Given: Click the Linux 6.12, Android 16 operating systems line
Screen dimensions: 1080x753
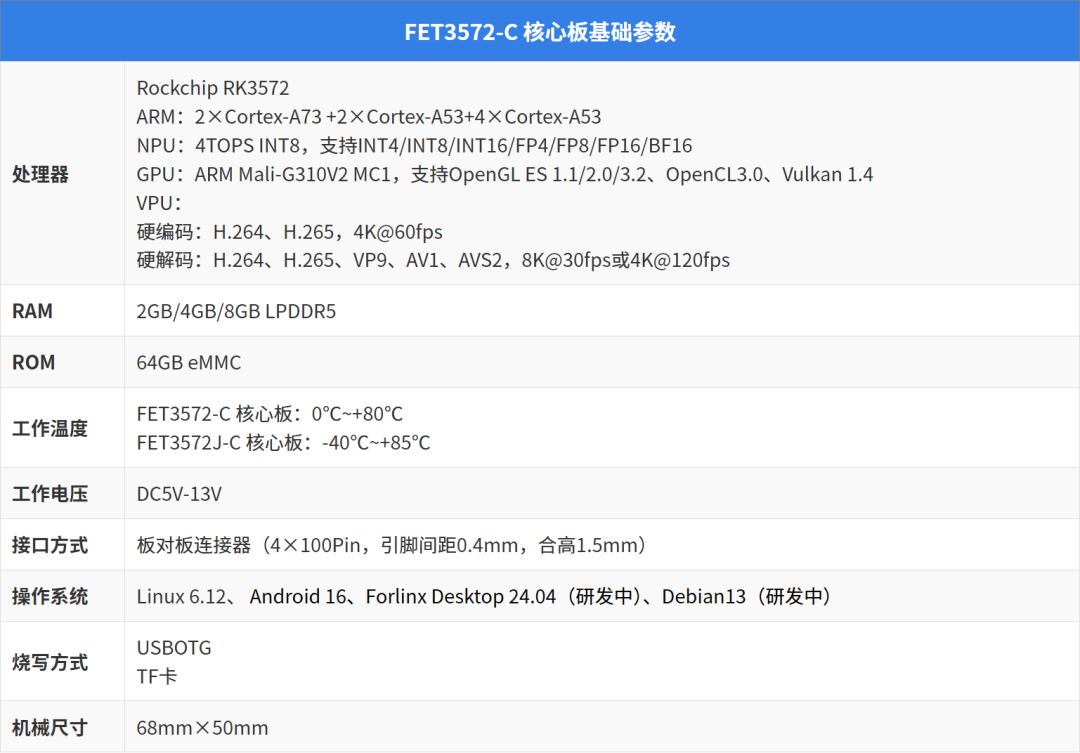Looking at the screenshot, I should point(484,597).
